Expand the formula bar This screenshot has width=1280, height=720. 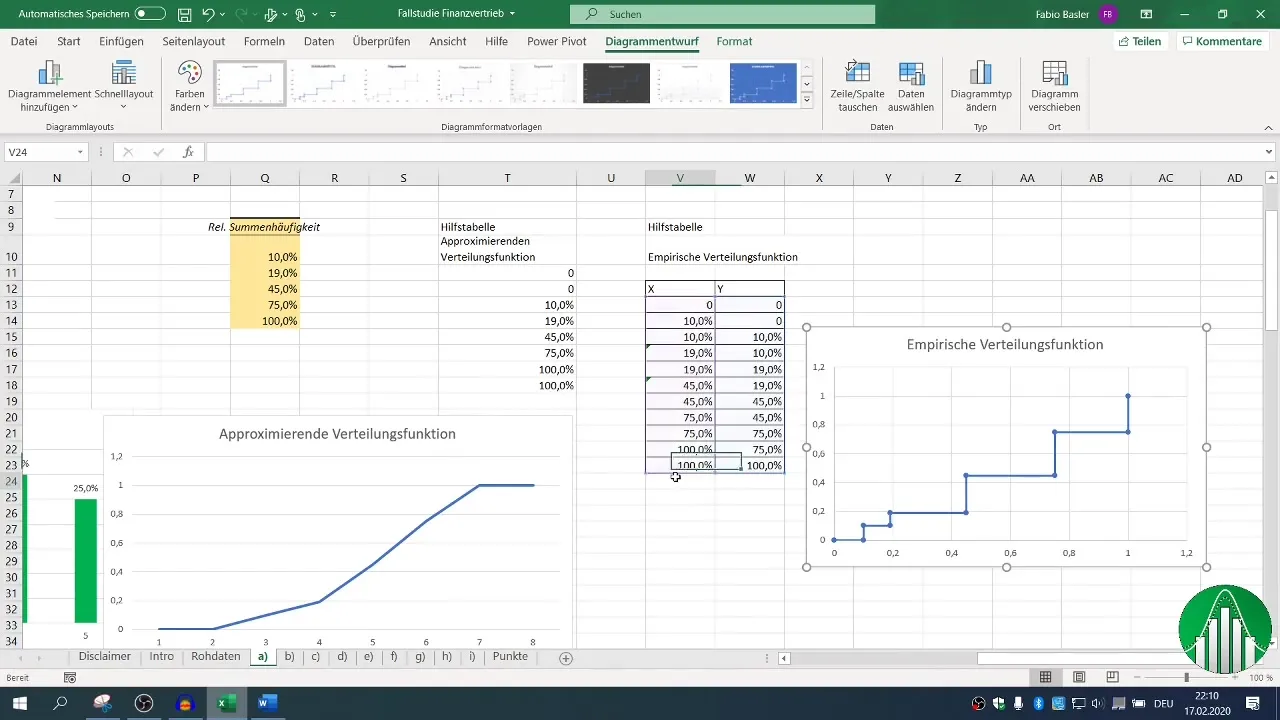click(x=1269, y=152)
